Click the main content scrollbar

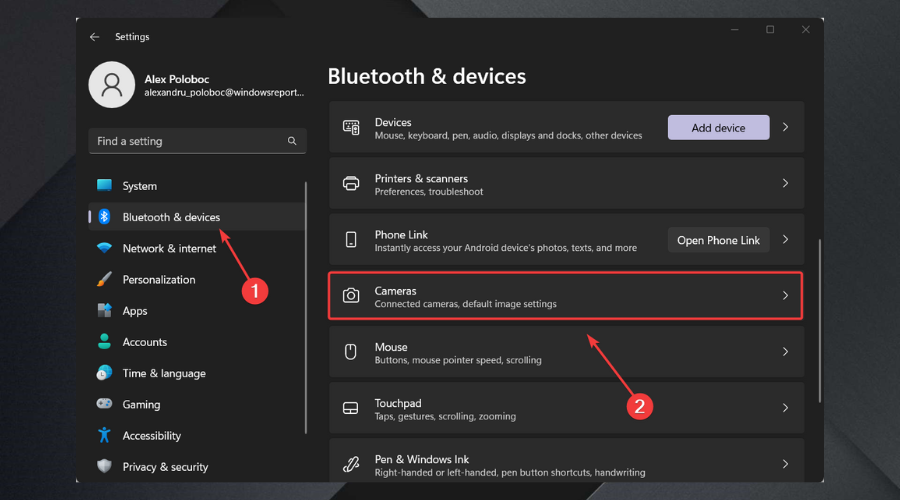pos(820,321)
